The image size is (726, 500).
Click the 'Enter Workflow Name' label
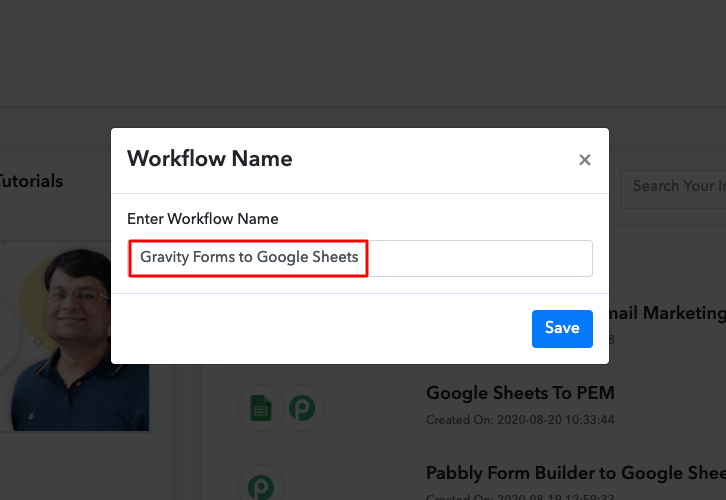pos(203,218)
